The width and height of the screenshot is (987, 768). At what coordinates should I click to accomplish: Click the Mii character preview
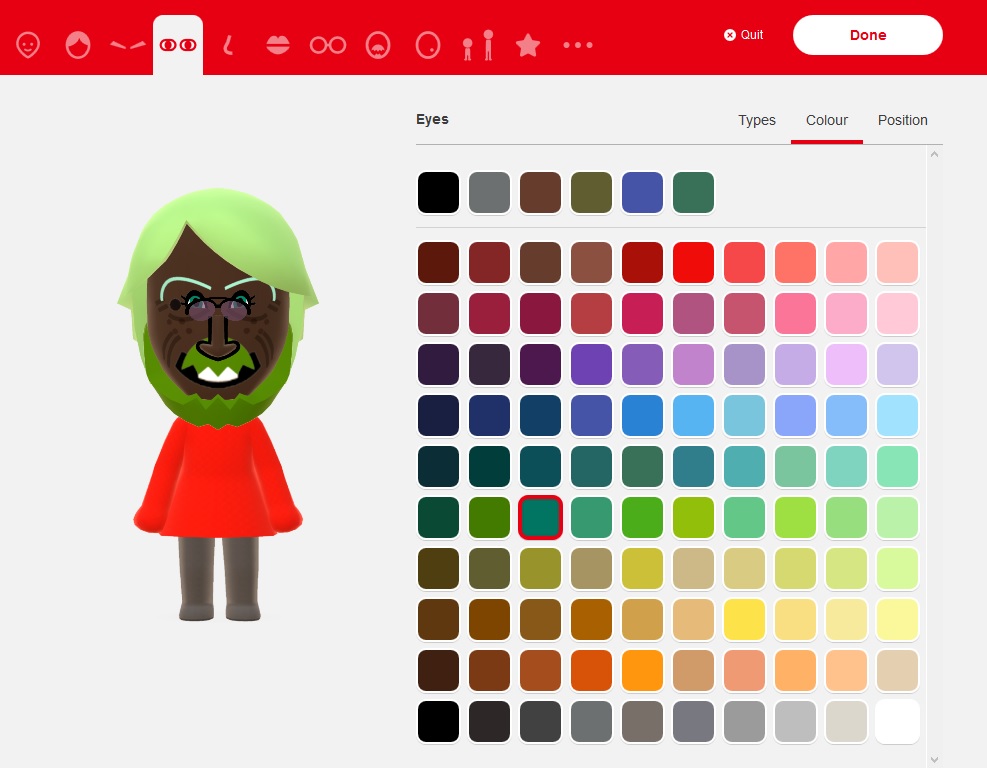tap(218, 403)
